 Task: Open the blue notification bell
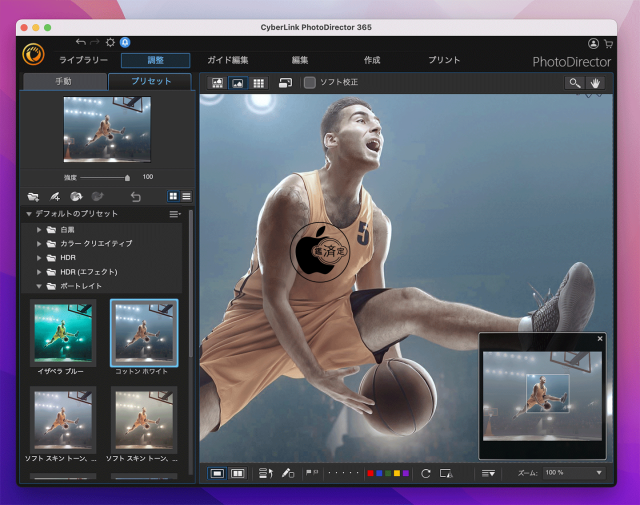click(x=125, y=42)
